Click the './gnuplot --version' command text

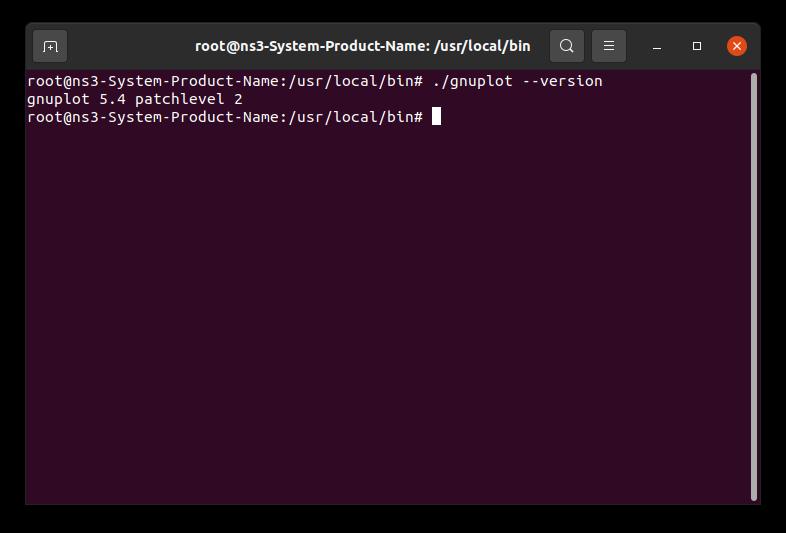click(517, 81)
